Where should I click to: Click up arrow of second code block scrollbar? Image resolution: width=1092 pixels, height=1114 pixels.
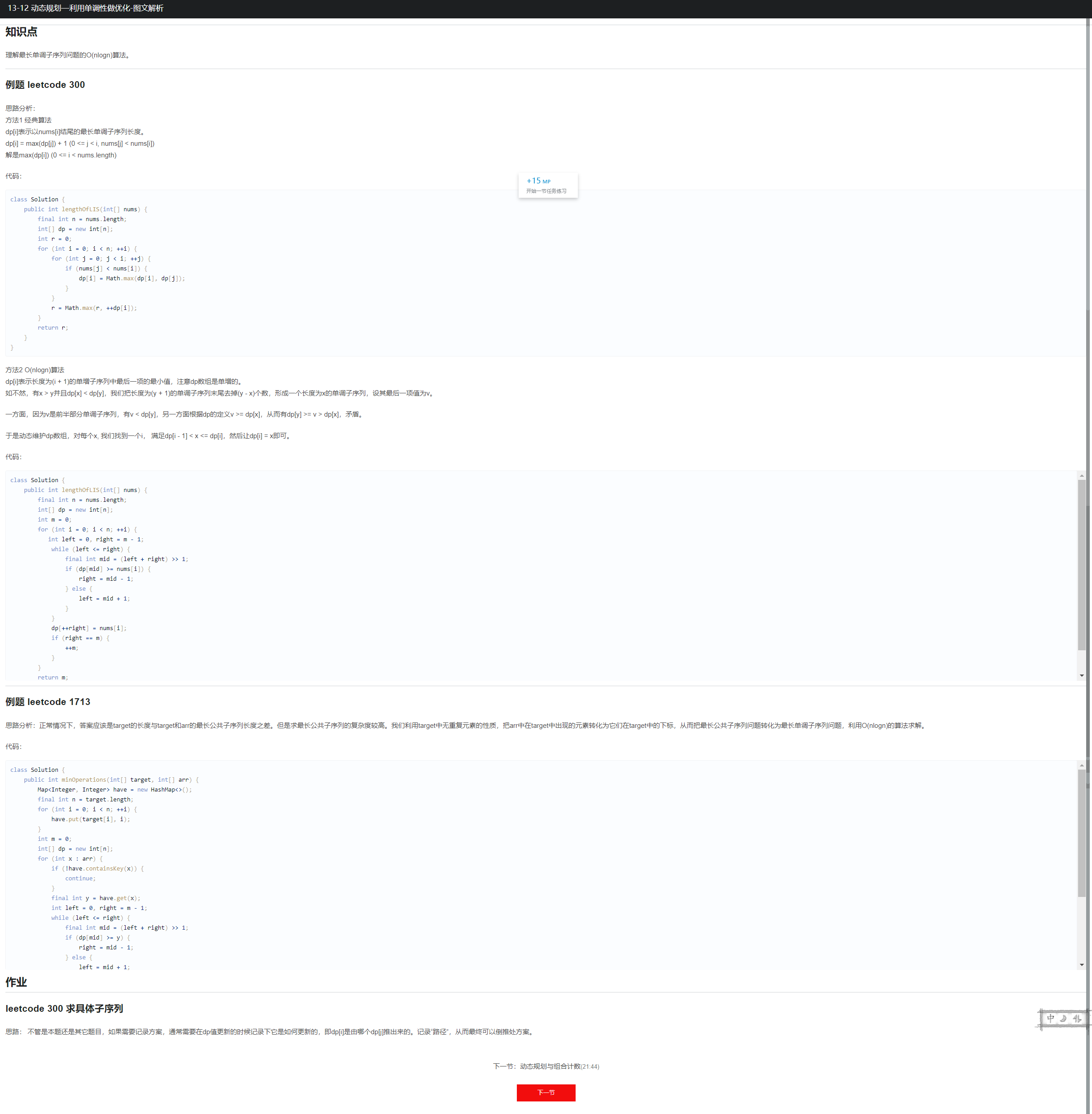coord(1081,475)
